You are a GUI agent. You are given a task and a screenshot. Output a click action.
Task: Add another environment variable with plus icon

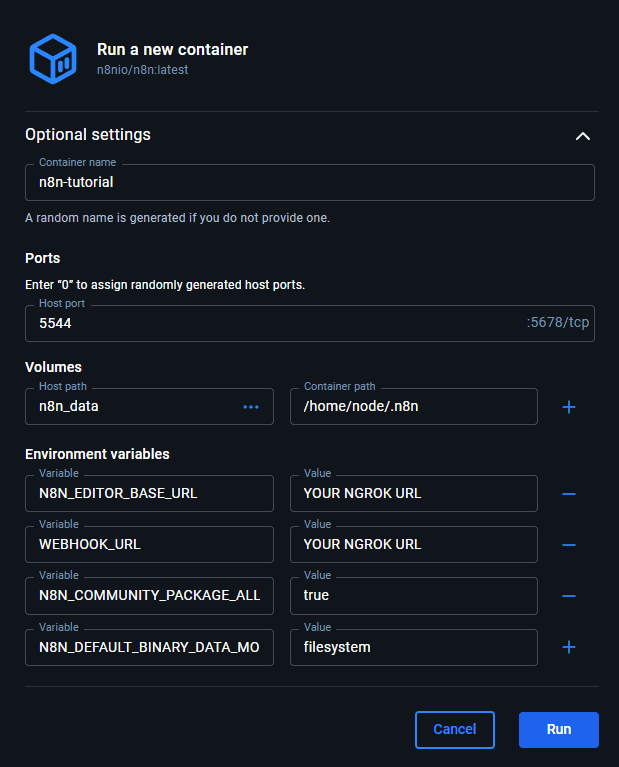[569, 647]
